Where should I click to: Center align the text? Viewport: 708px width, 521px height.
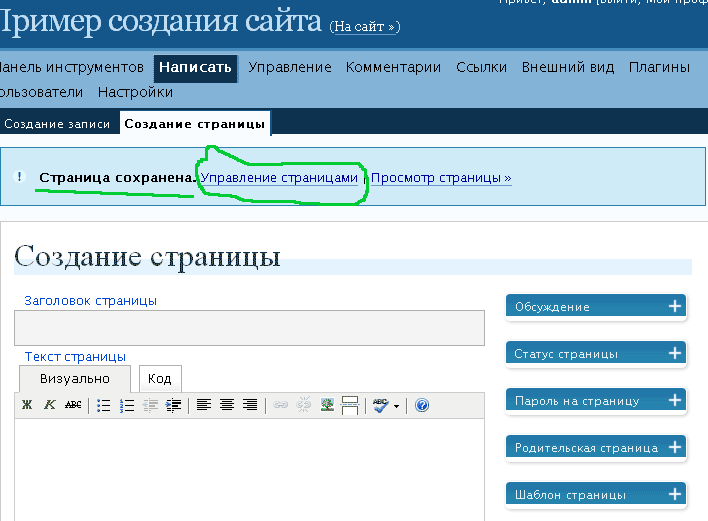click(227, 405)
